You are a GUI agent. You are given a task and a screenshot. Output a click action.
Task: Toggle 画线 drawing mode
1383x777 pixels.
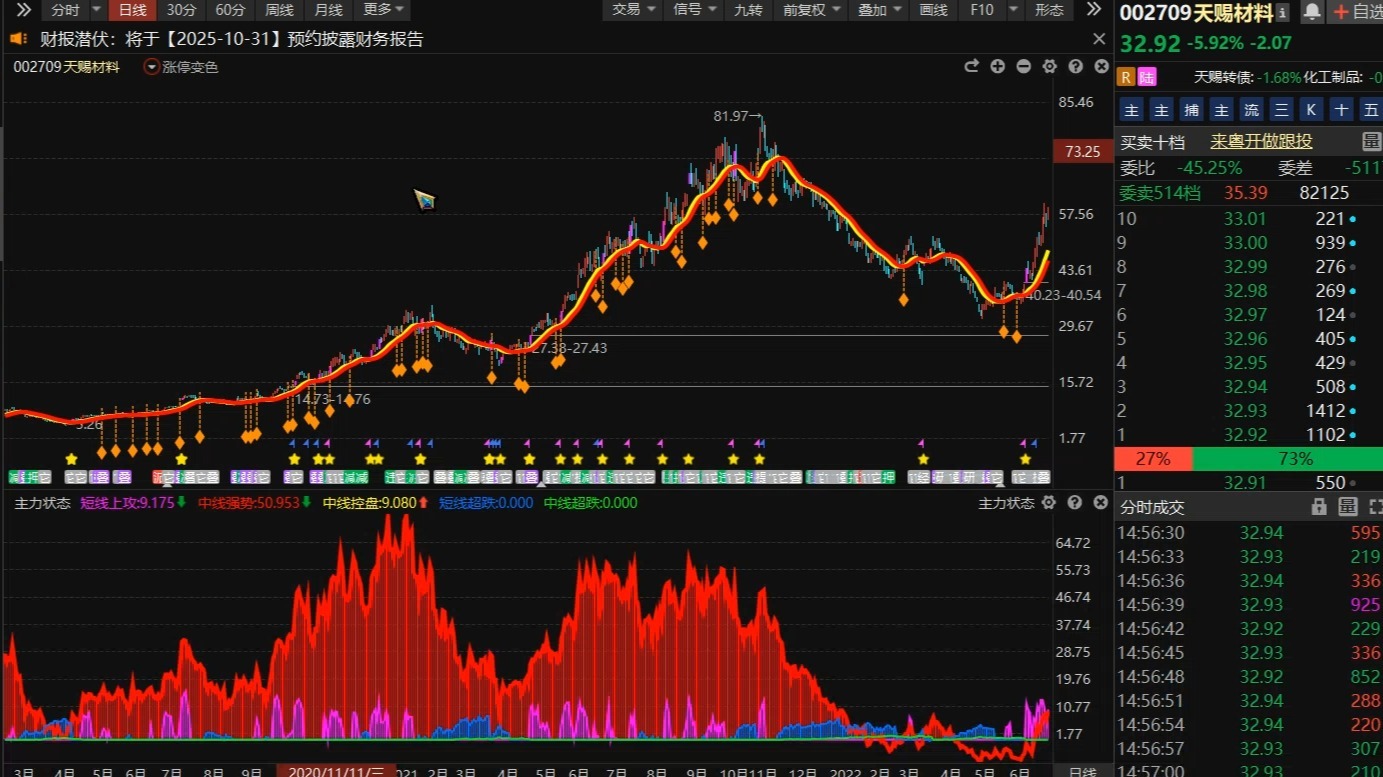tap(932, 10)
